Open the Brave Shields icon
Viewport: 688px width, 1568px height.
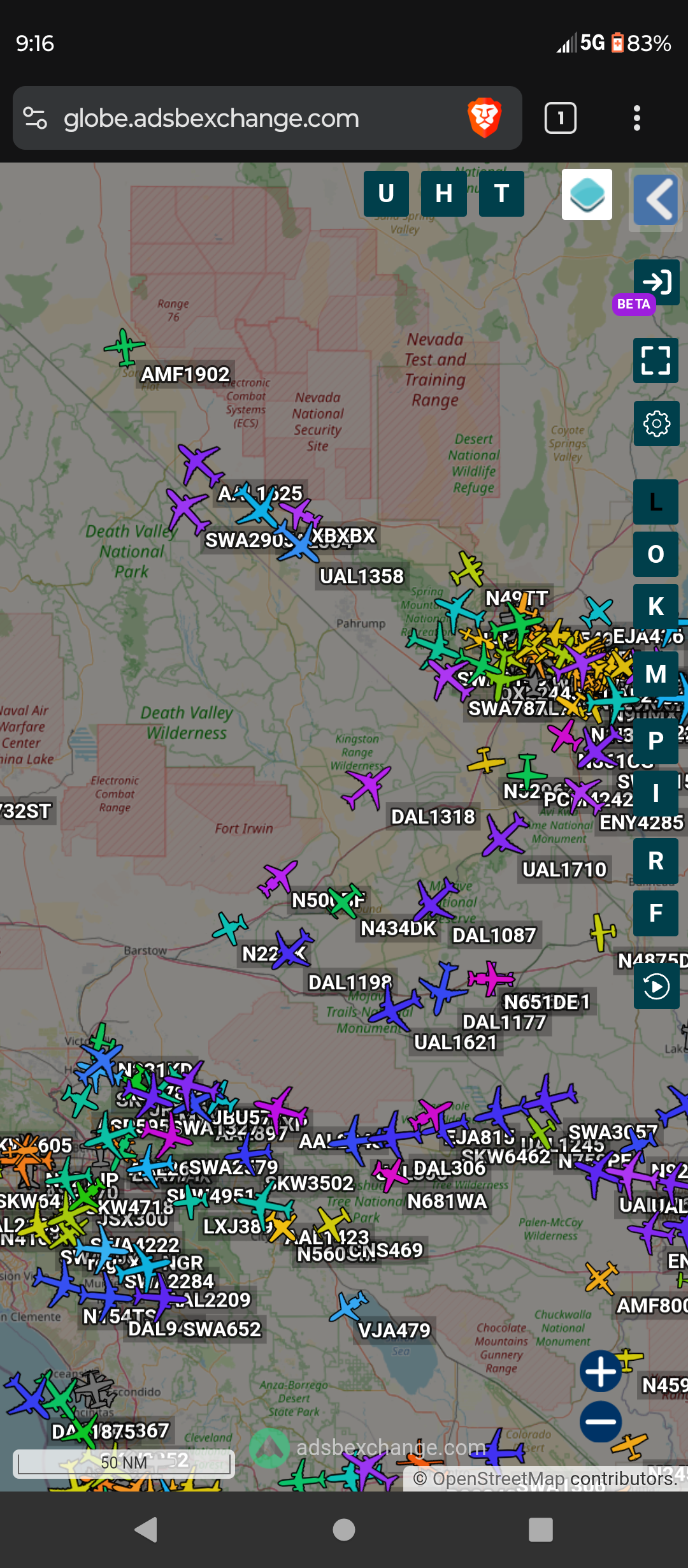point(485,118)
